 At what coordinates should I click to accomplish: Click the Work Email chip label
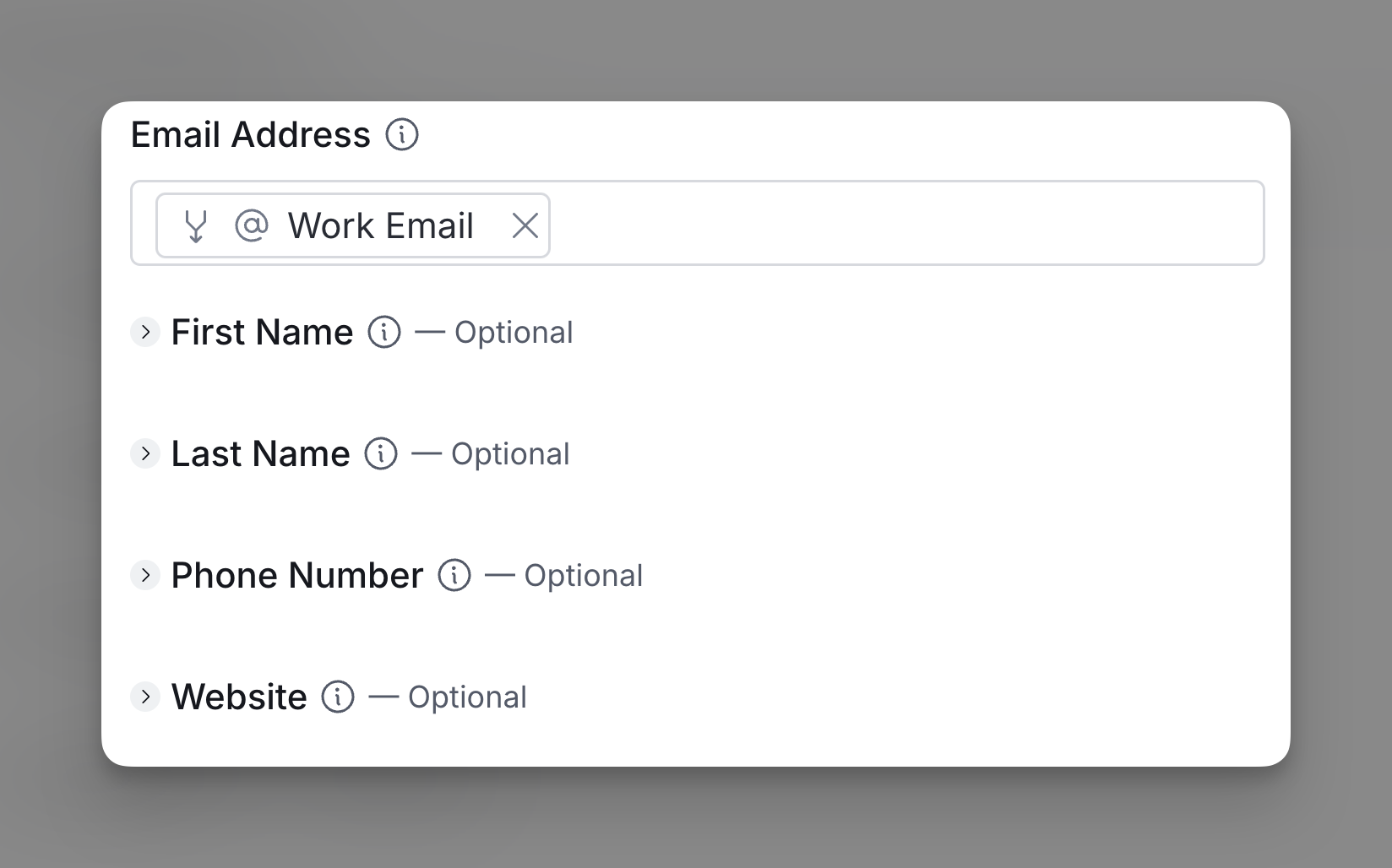(381, 225)
